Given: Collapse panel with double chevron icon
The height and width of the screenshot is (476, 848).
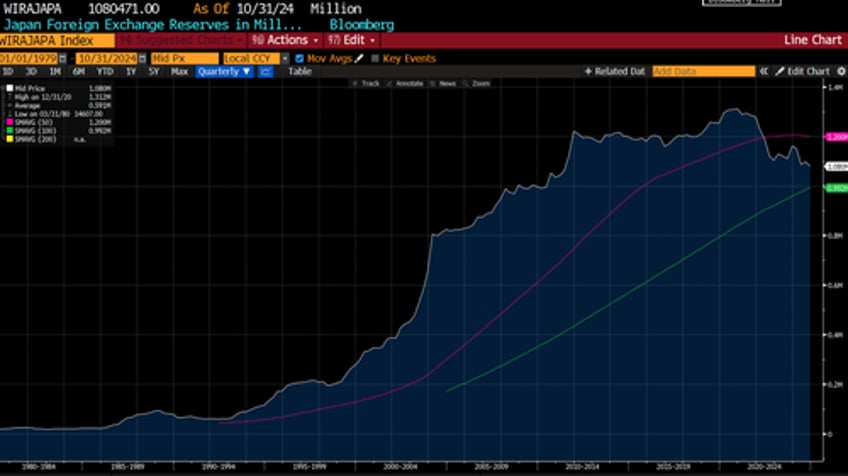Looking at the screenshot, I should (x=764, y=72).
